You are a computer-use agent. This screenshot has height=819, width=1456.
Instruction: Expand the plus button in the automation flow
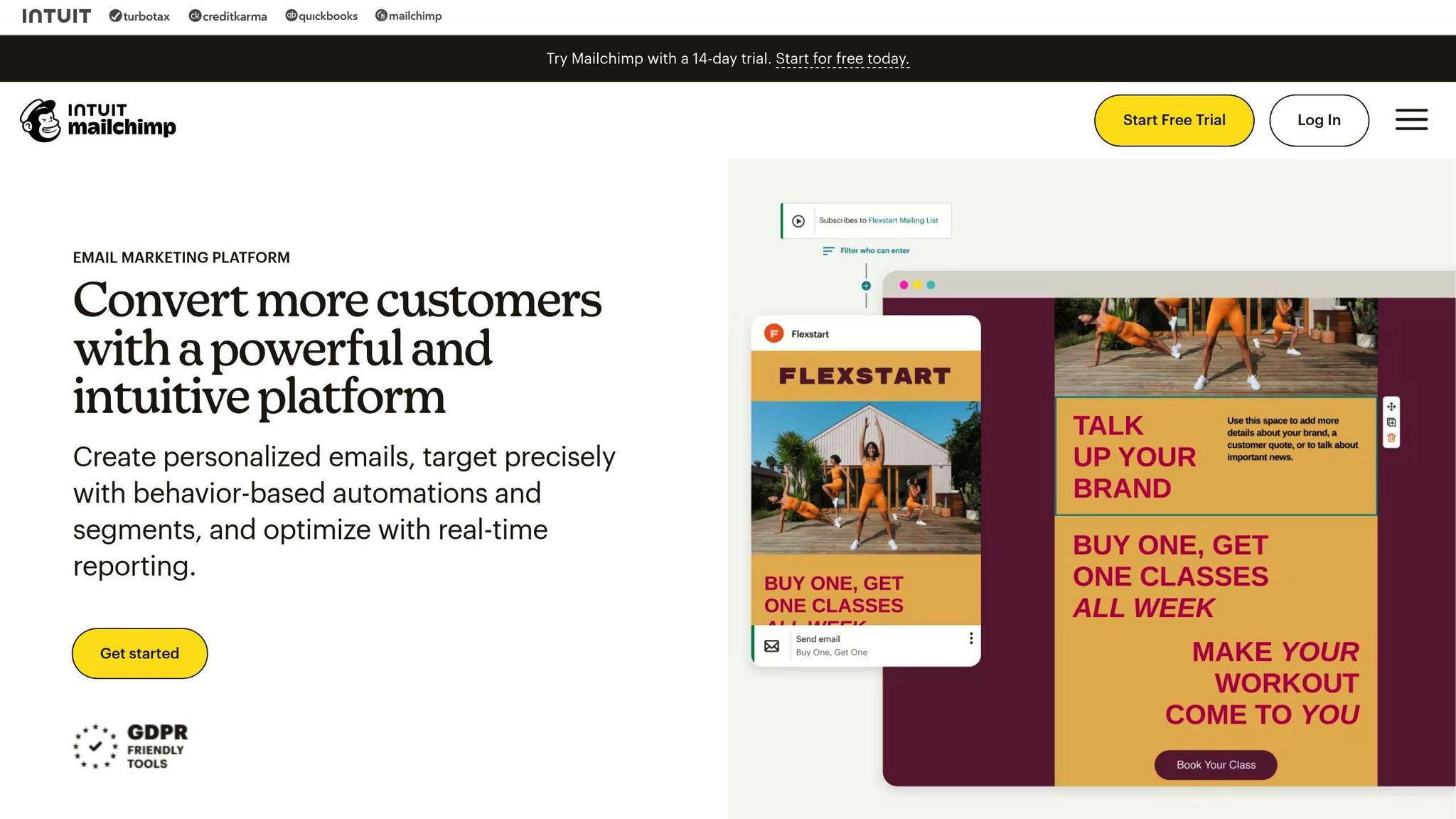click(865, 284)
